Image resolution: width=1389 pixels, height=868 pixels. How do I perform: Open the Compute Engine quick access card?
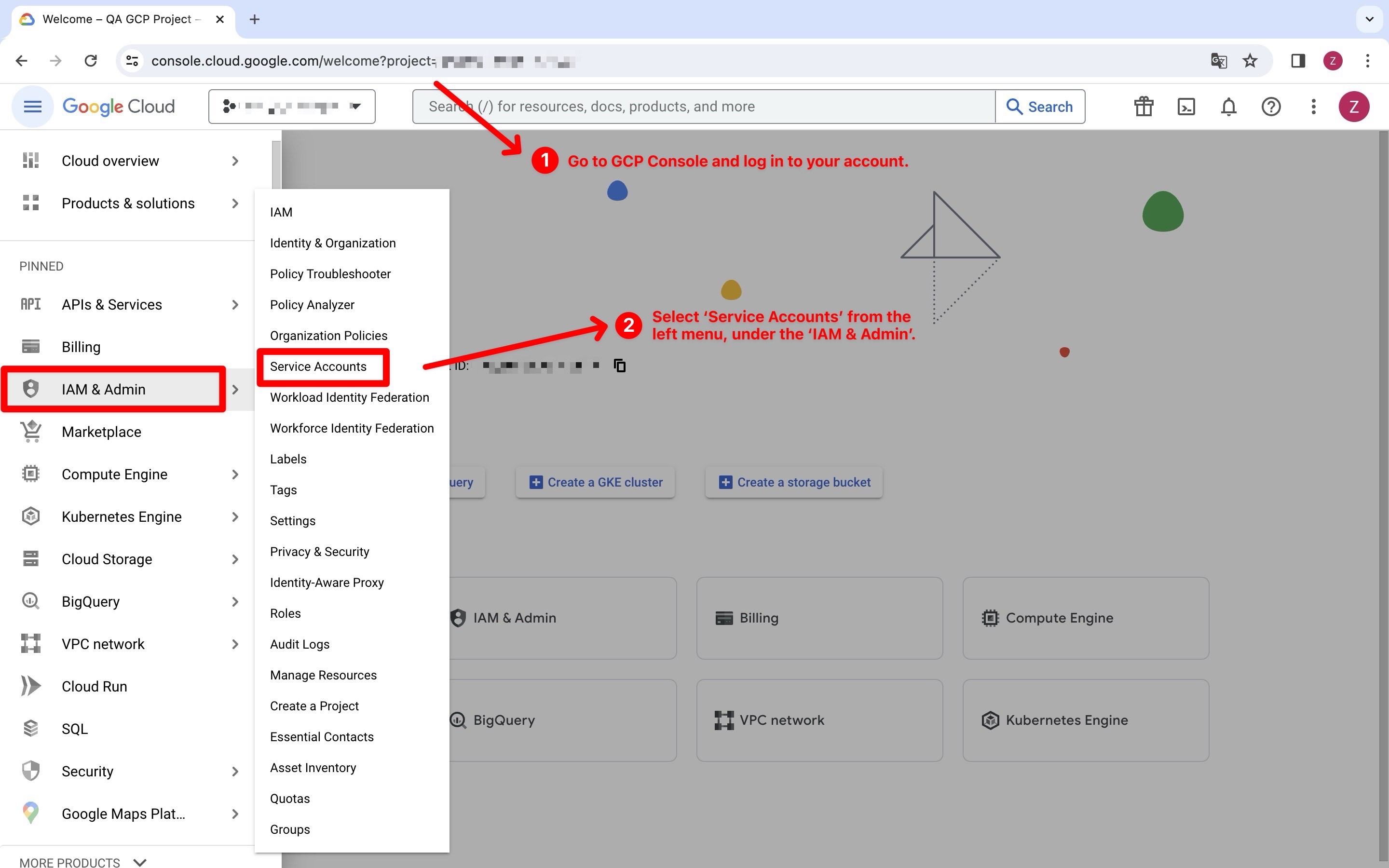point(1085,618)
